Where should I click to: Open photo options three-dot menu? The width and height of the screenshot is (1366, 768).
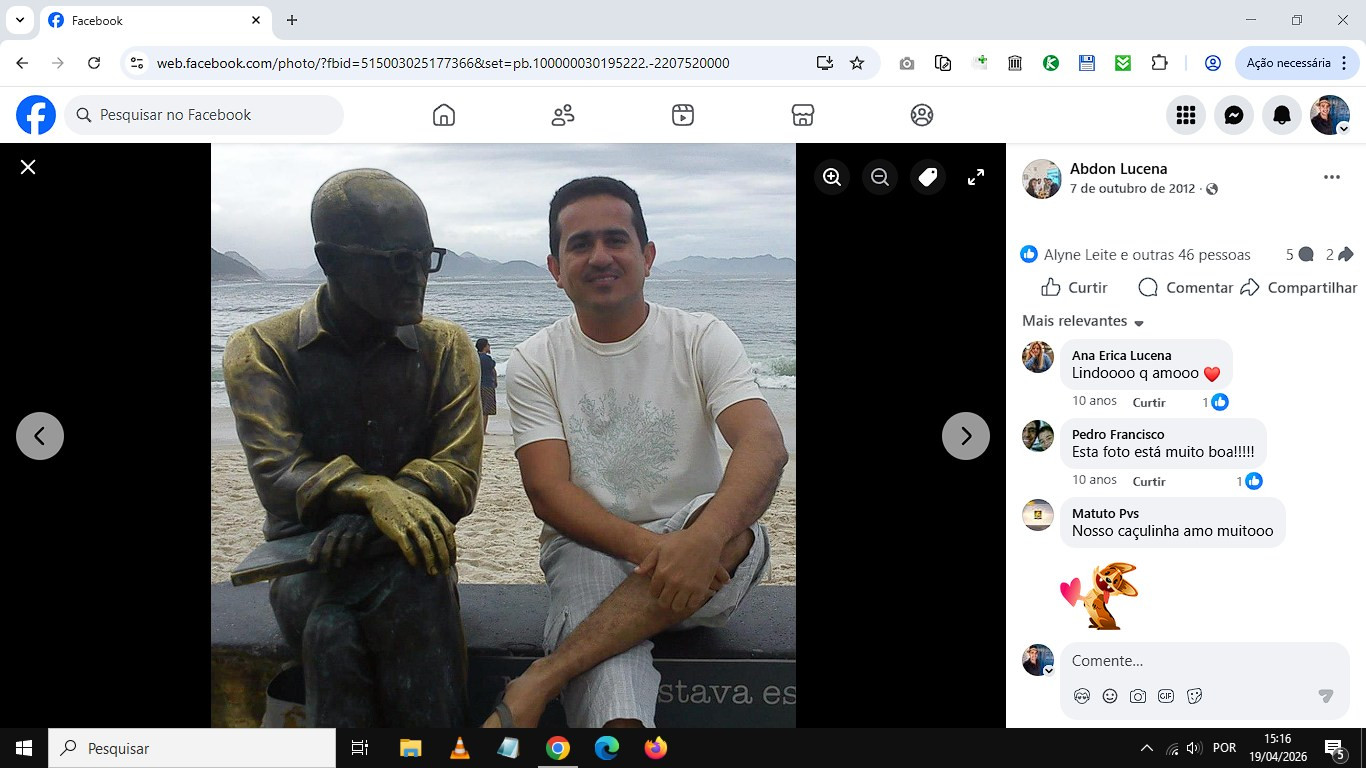[1331, 177]
